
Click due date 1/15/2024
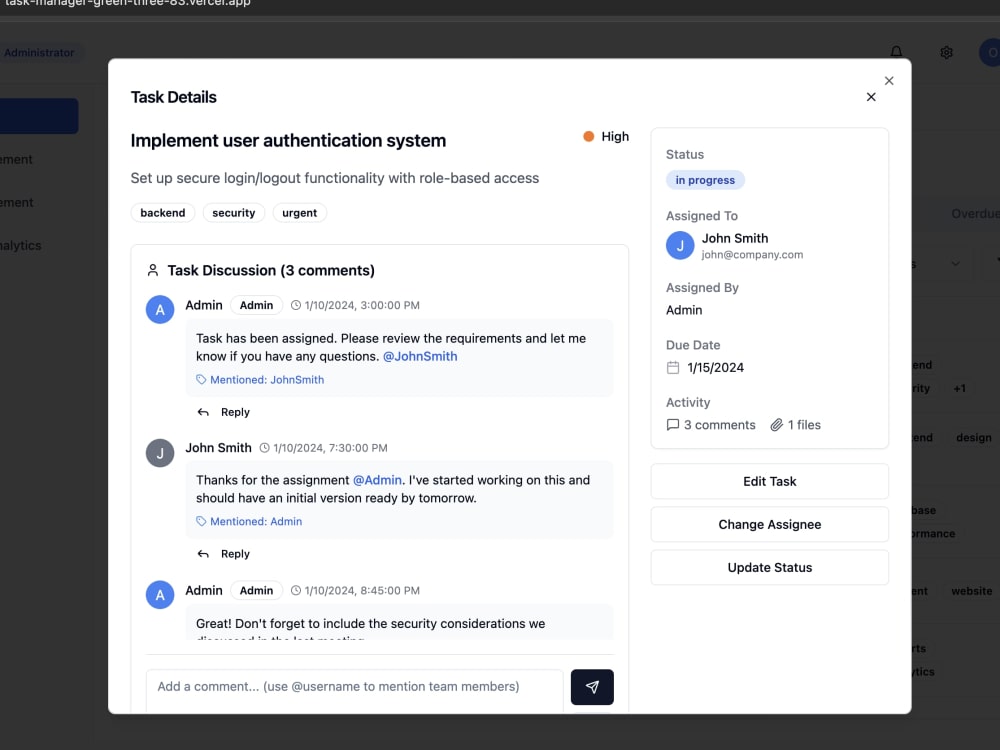point(715,367)
